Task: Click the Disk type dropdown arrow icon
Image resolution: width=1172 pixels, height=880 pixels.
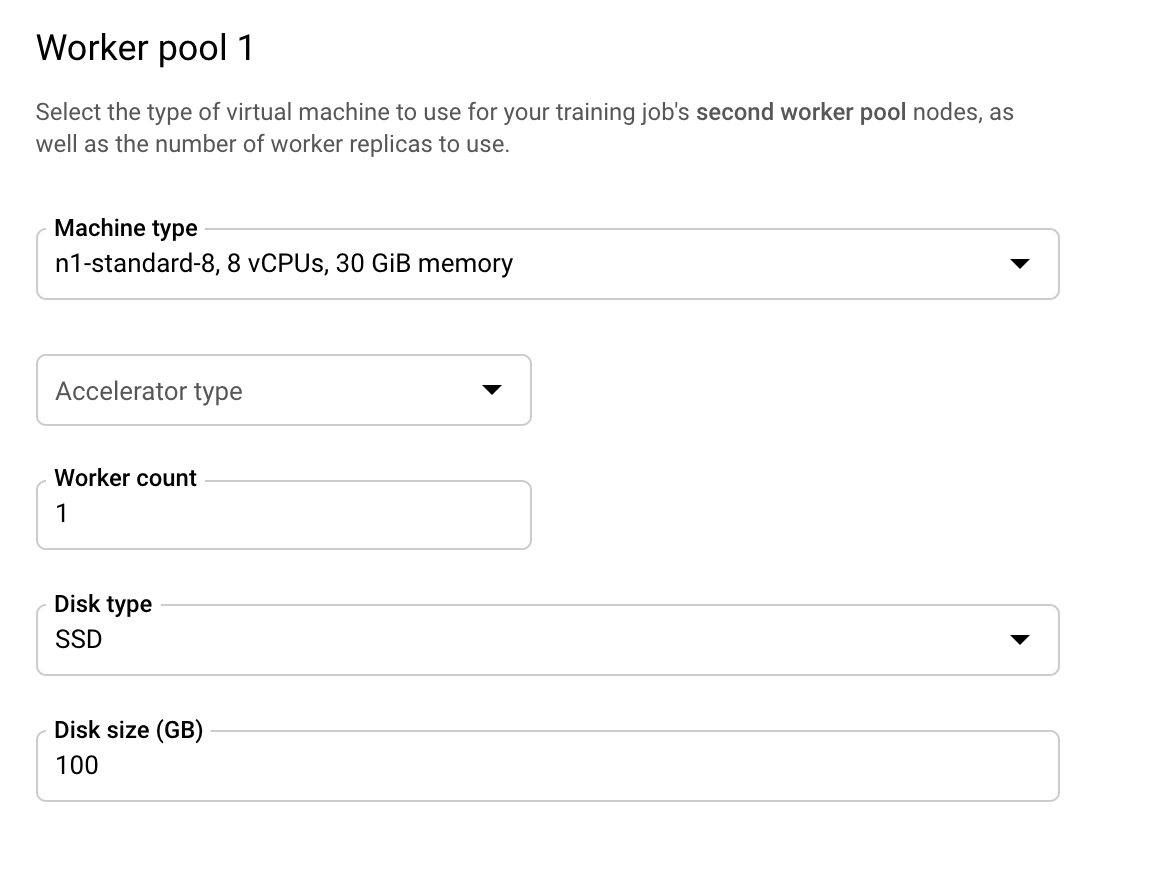Action: (x=1020, y=639)
